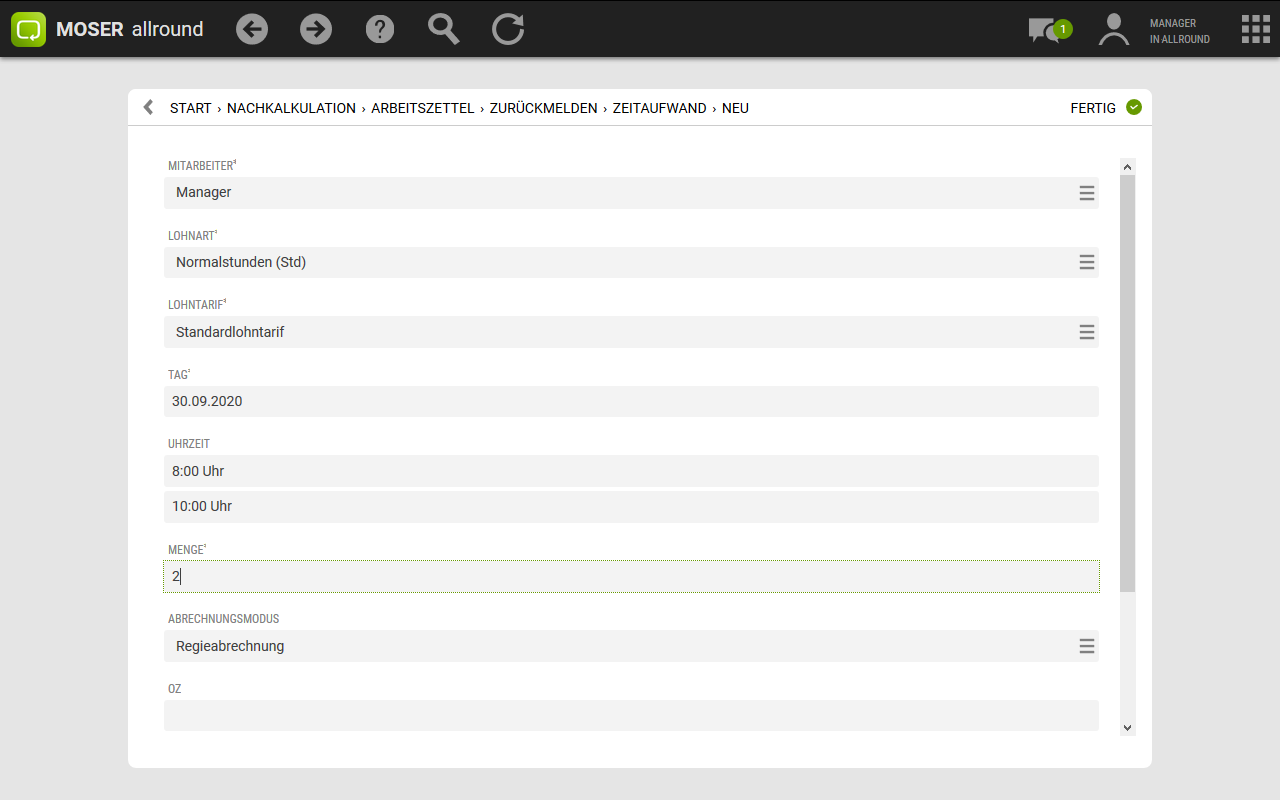Navigate to Nachkalkulation in the breadcrumb
The width and height of the screenshot is (1280, 800).
[291, 108]
